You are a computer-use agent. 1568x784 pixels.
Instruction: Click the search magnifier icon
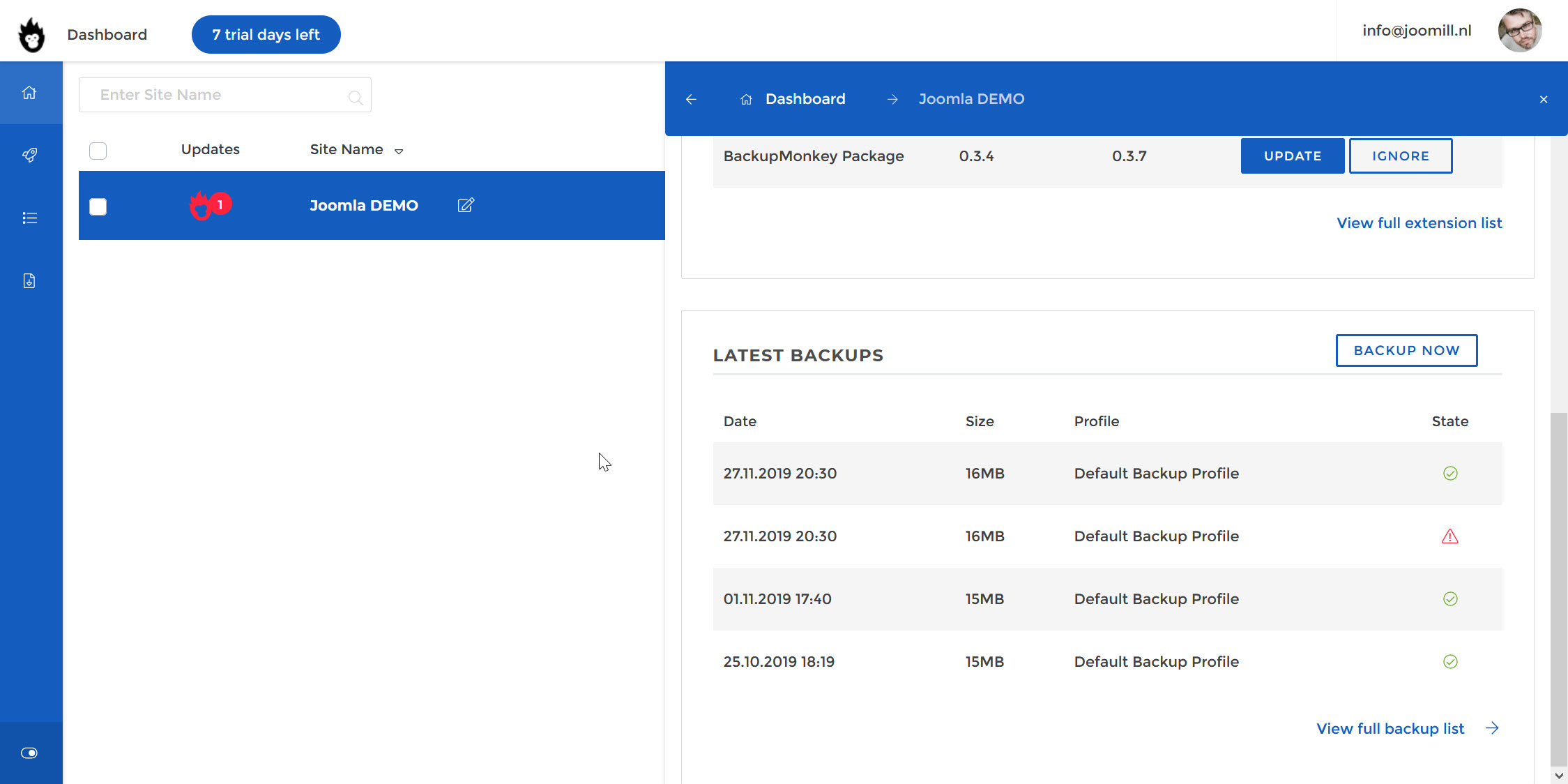pos(356,97)
